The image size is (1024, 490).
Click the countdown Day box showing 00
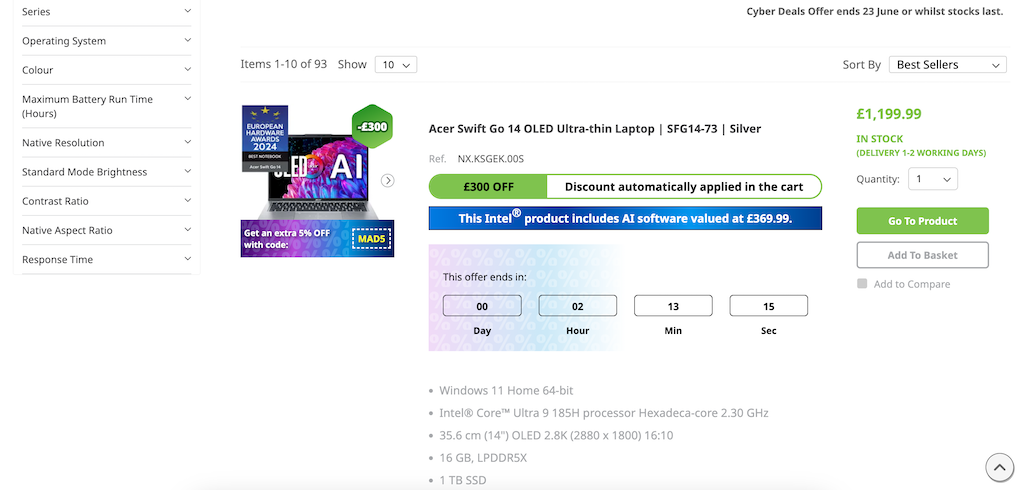click(482, 306)
